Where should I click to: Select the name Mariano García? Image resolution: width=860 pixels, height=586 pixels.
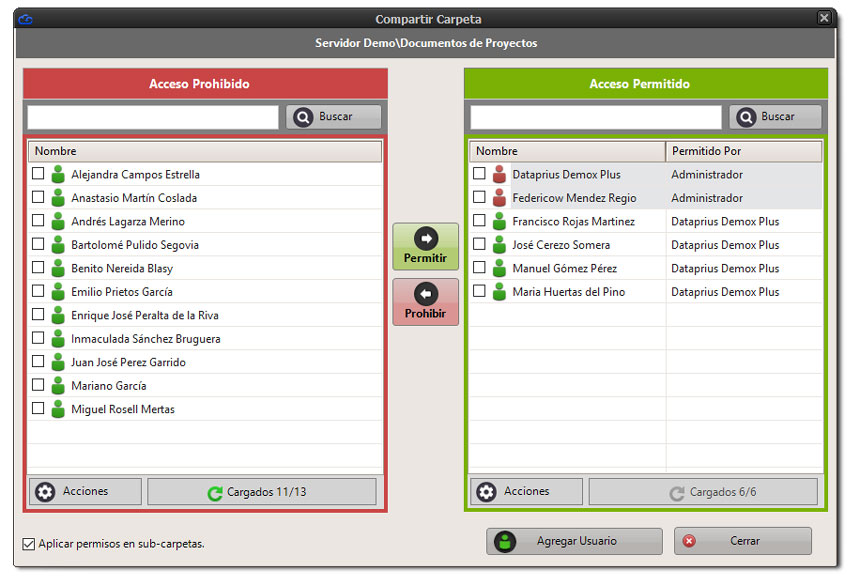pos(109,386)
